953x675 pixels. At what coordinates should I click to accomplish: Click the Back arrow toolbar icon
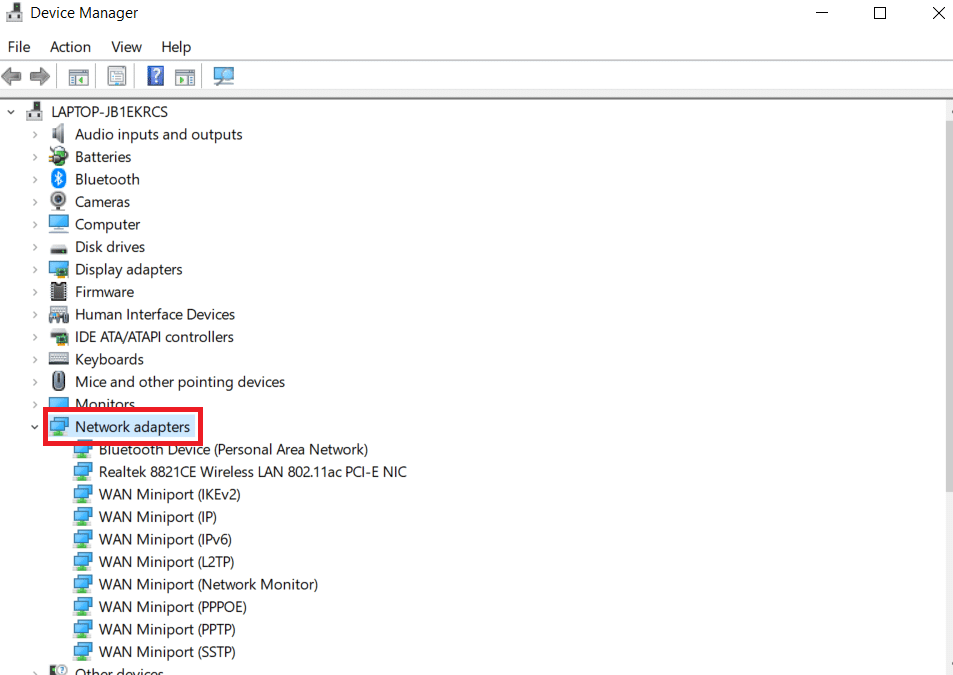click(12, 77)
